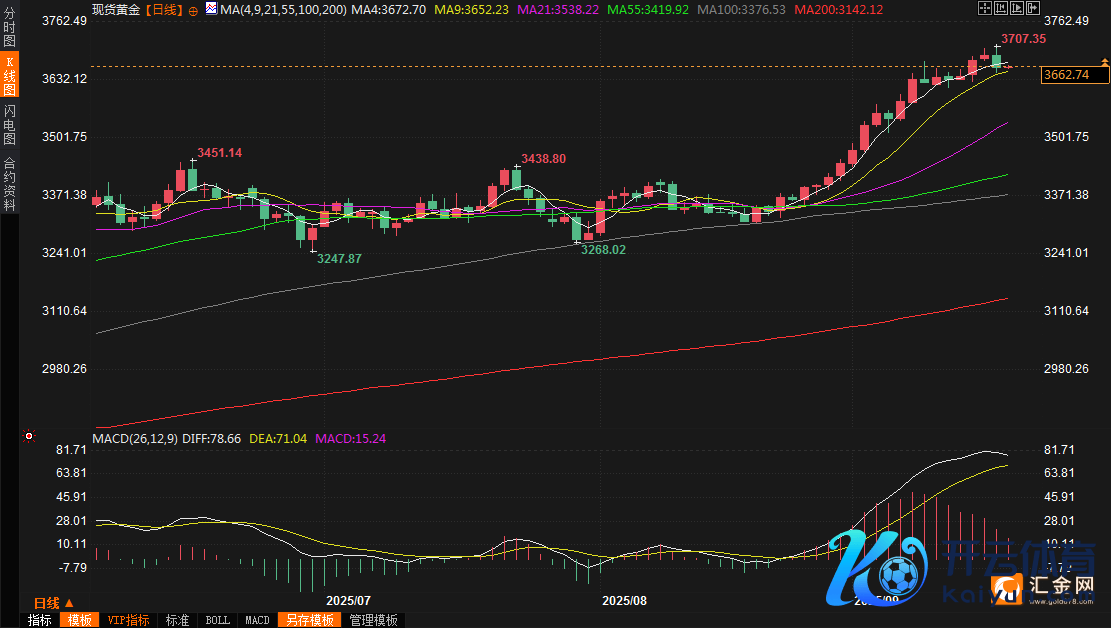Click the 另存模板 button

click(309, 620)
